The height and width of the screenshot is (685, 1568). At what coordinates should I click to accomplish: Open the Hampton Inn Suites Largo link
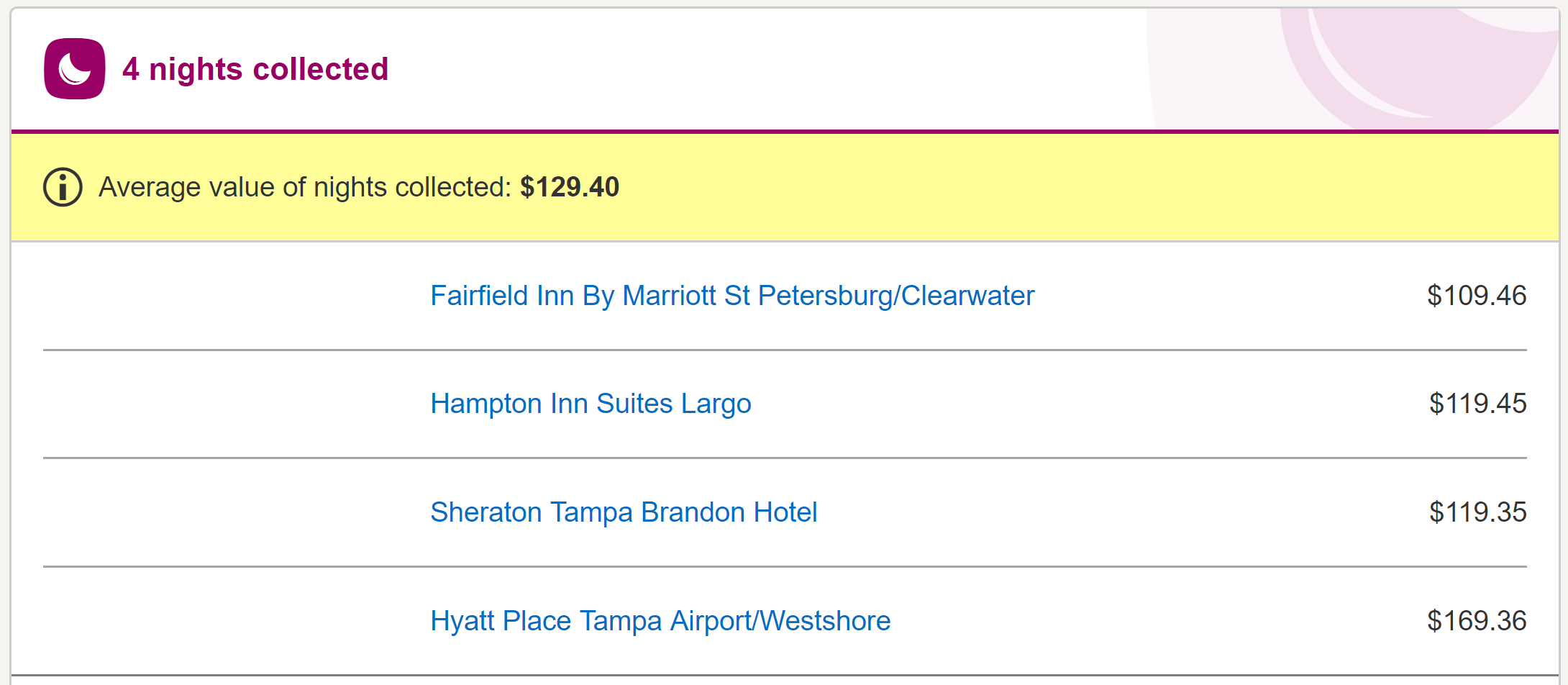pos(591,404)
